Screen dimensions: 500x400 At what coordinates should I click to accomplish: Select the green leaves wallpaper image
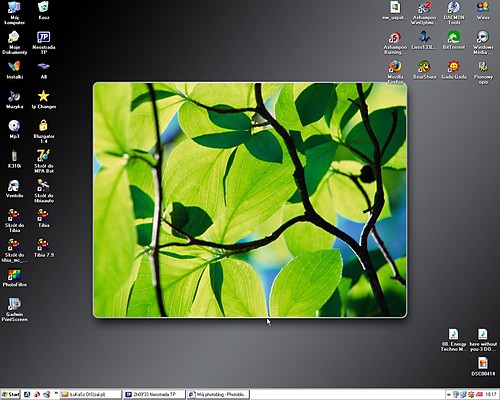(x=250, y=200)
